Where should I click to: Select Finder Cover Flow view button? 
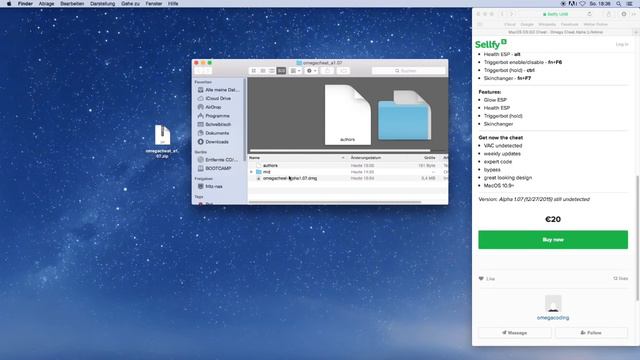point(281,71)
